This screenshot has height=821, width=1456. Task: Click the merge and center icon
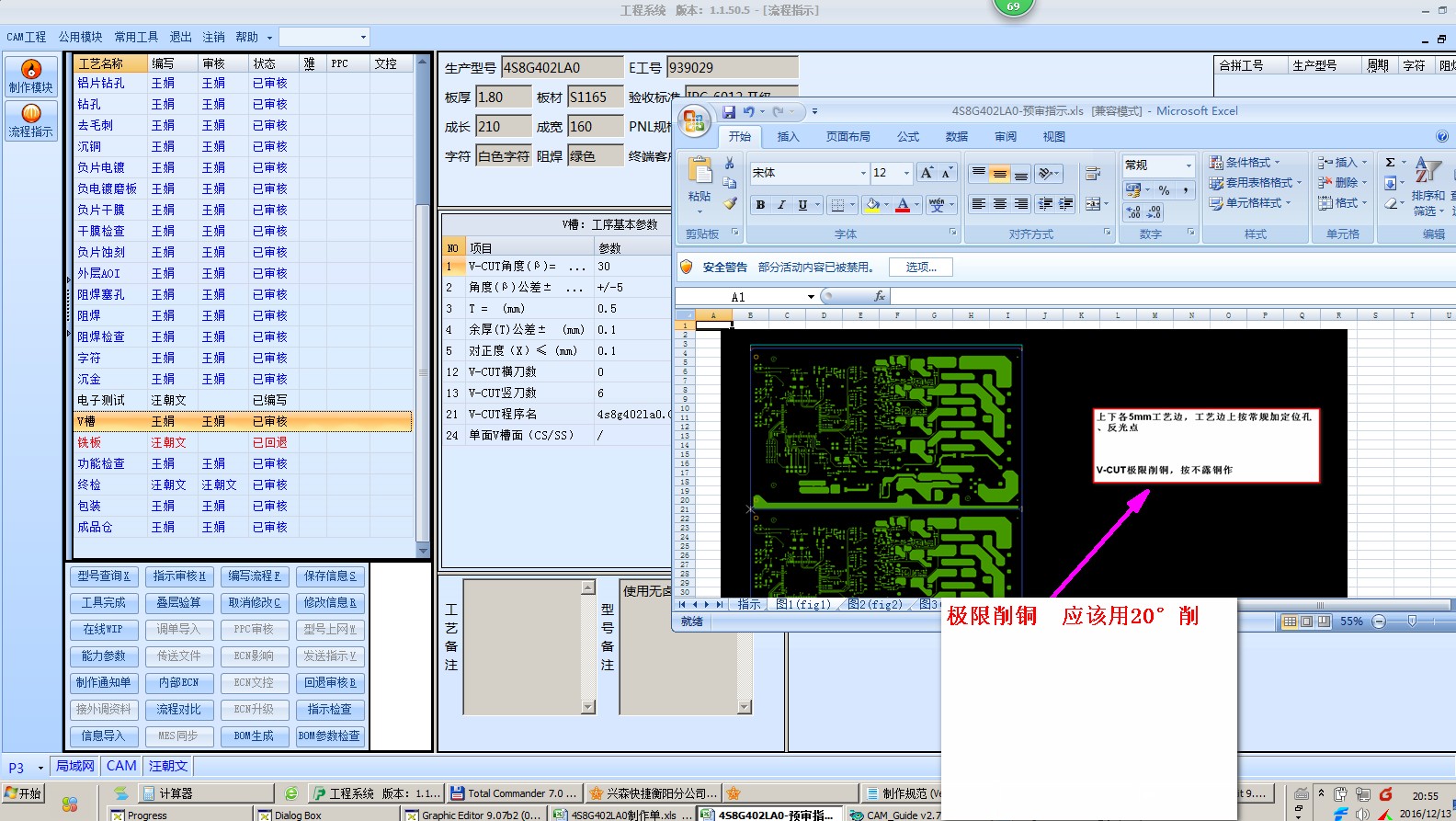[1093, 204]
